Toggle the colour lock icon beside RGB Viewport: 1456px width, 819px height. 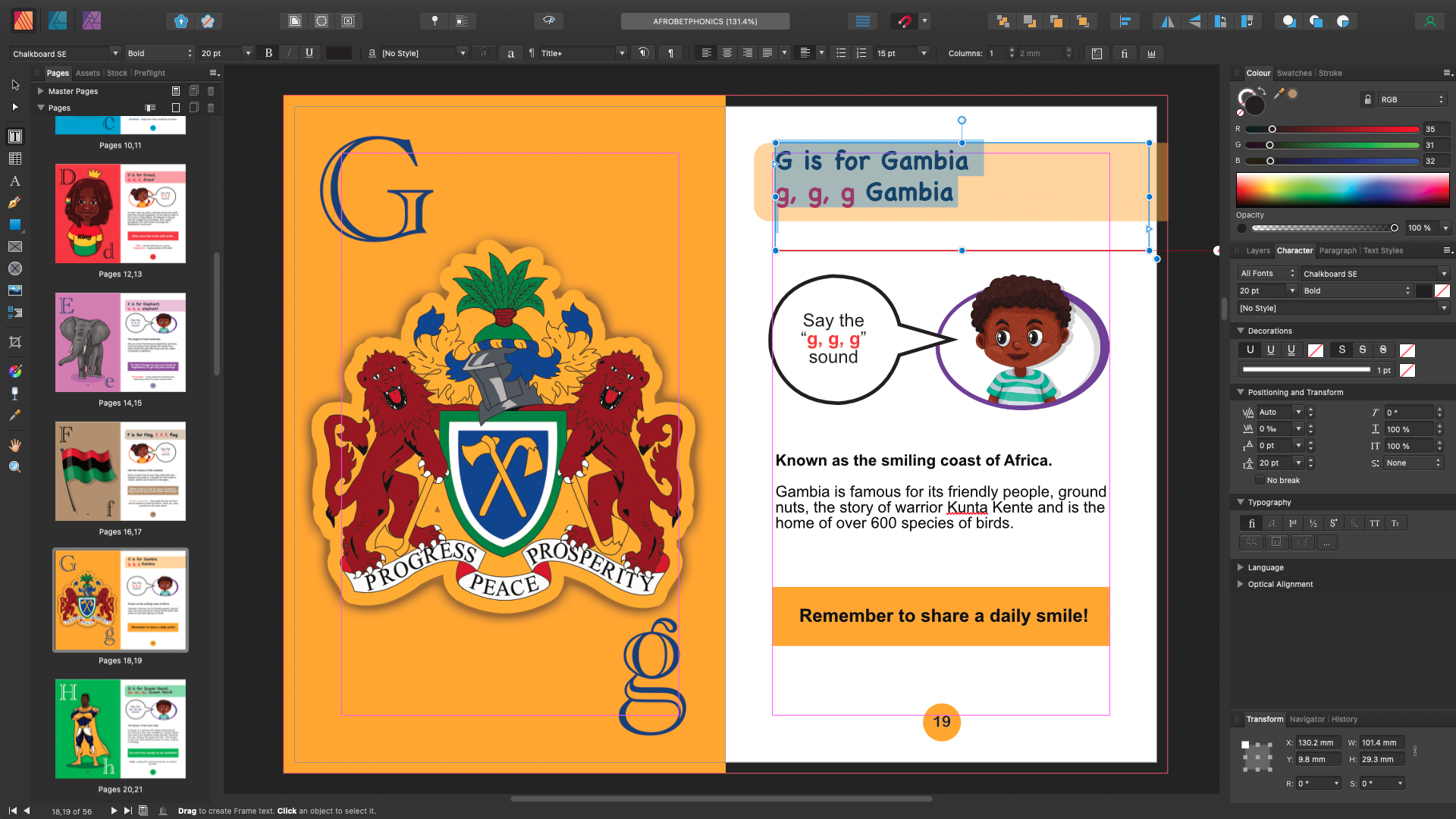[x=1367, y=99]
